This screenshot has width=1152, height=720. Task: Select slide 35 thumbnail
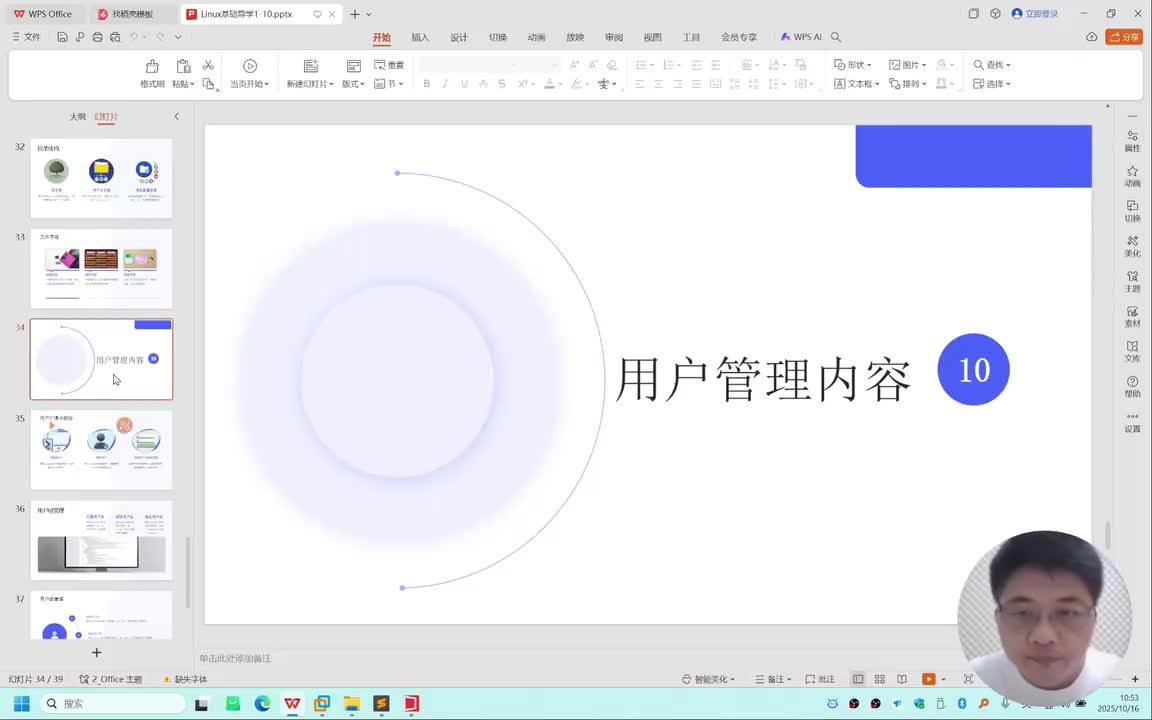101,450
